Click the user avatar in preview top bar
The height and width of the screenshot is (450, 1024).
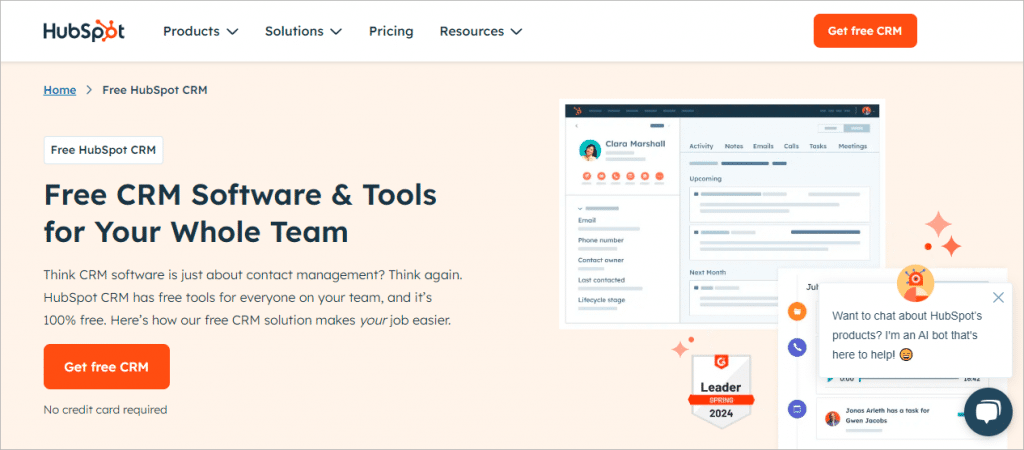867,110
